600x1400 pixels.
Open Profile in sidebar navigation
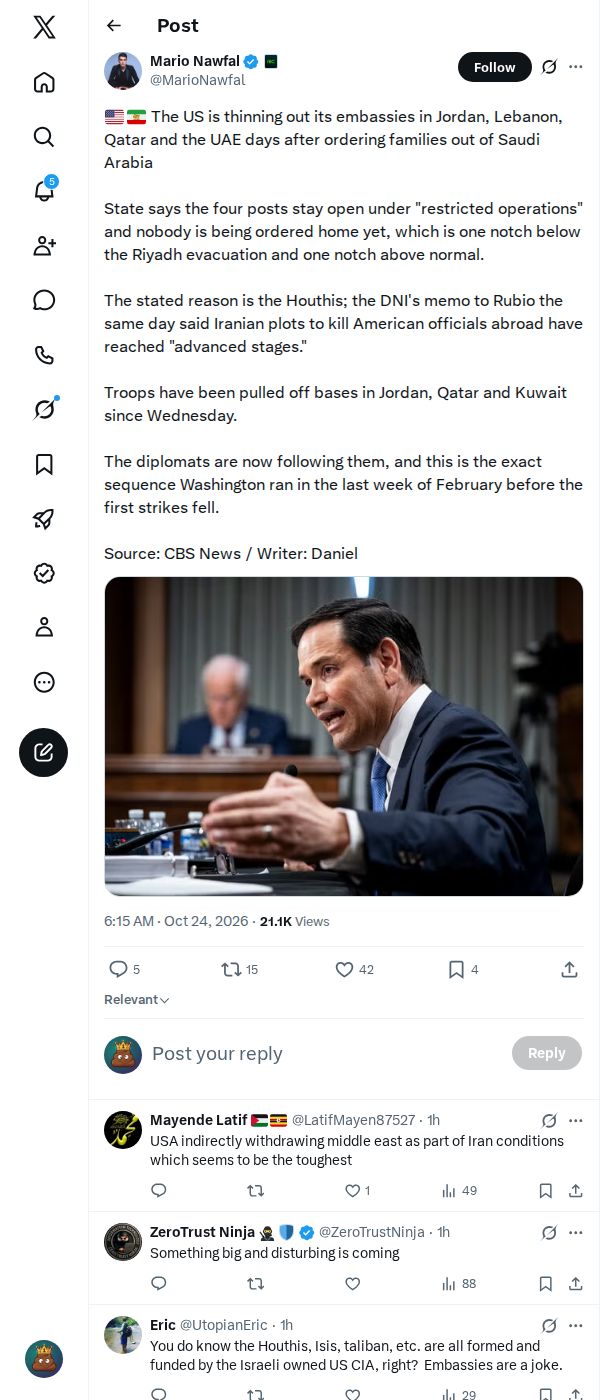pyautogui.click(x=44, y=627)
